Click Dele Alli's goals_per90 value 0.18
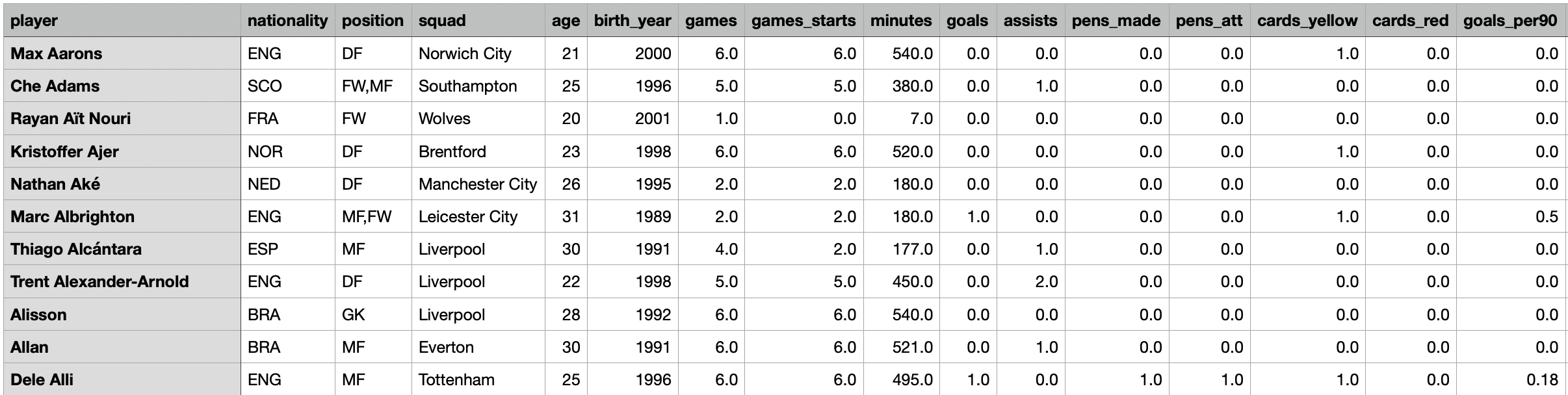 pos(1511,379)
